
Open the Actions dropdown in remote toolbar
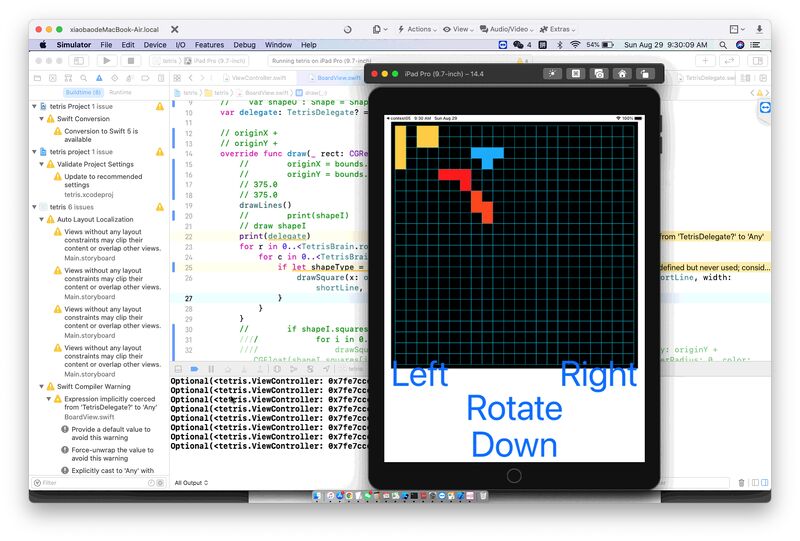tap(417, 30)
